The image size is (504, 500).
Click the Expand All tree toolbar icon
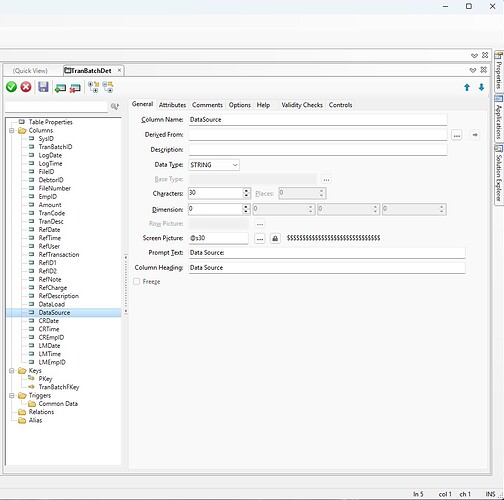pos(93,87)
